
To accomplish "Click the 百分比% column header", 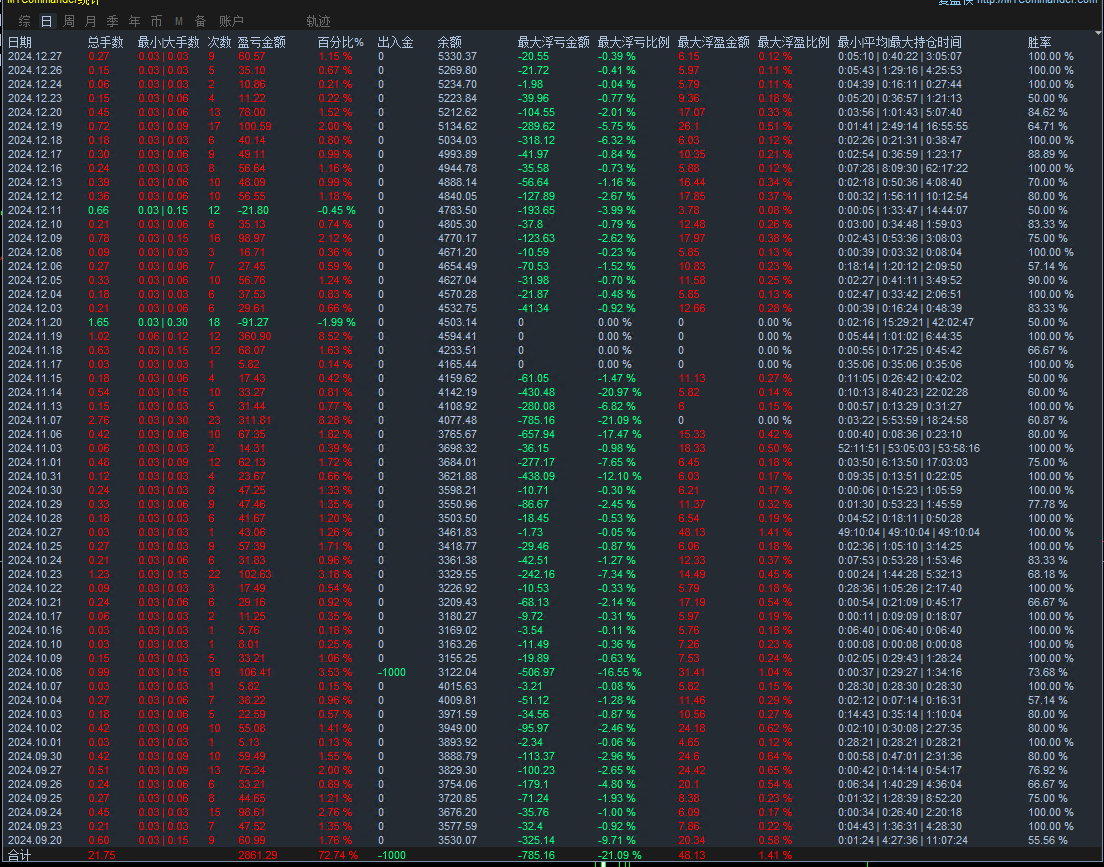I will pos(341,42).
